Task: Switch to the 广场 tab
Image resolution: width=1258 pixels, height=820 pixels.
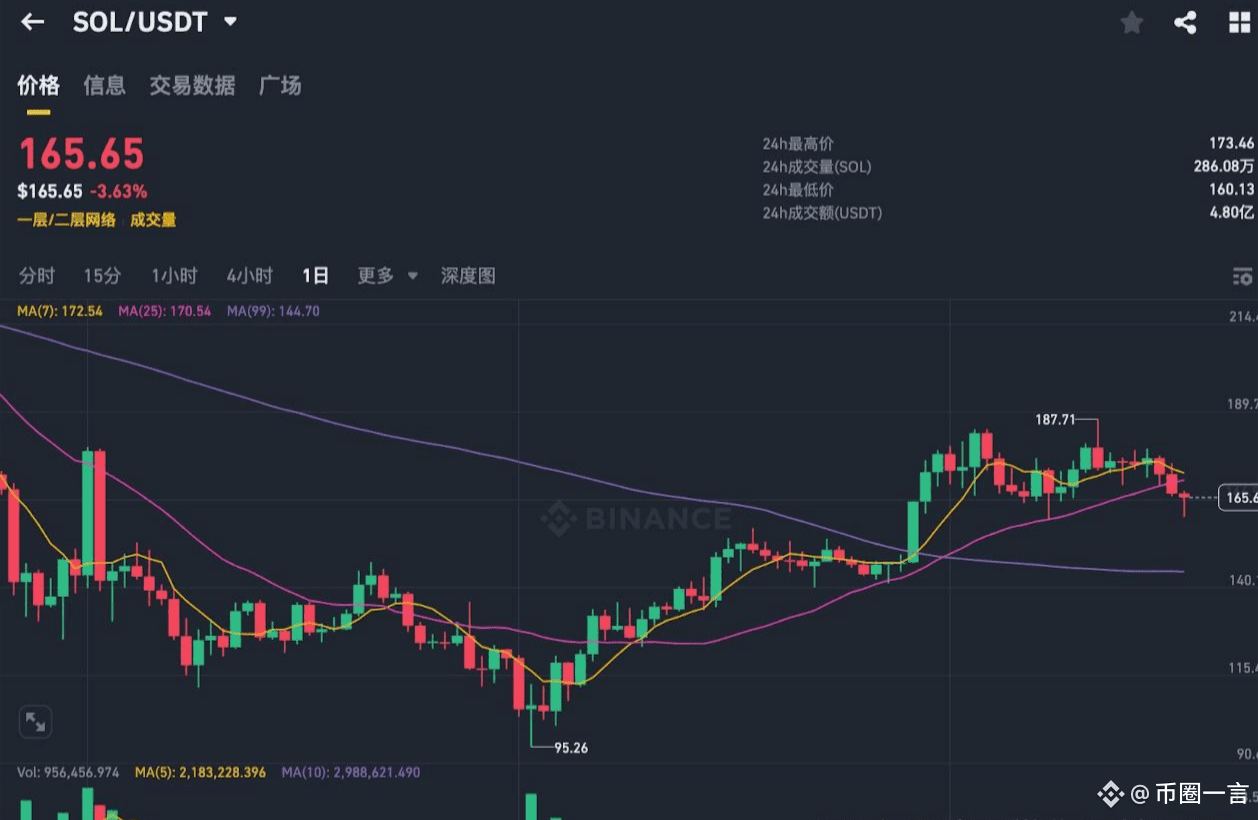Action: point(280,86)
